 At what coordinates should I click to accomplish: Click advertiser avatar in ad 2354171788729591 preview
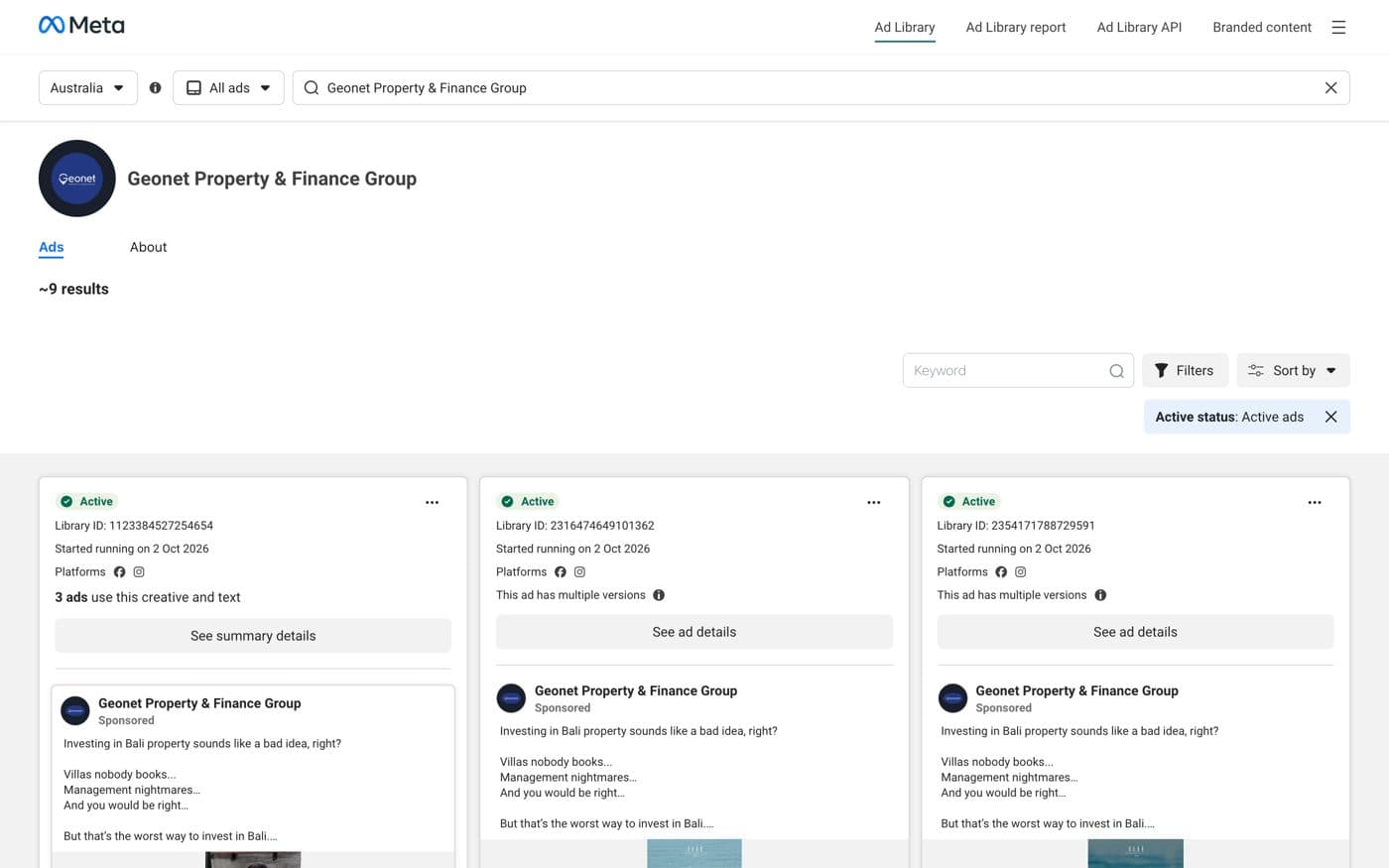(952, 698)
